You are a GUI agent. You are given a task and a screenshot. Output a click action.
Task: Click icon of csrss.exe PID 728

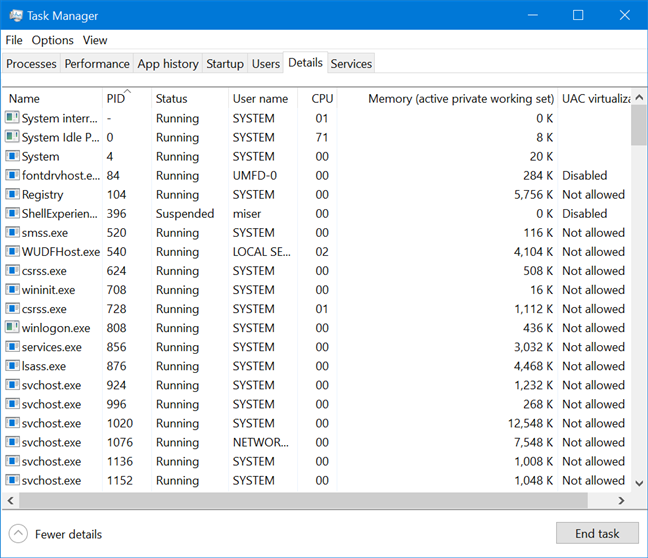tap(12, 308)
